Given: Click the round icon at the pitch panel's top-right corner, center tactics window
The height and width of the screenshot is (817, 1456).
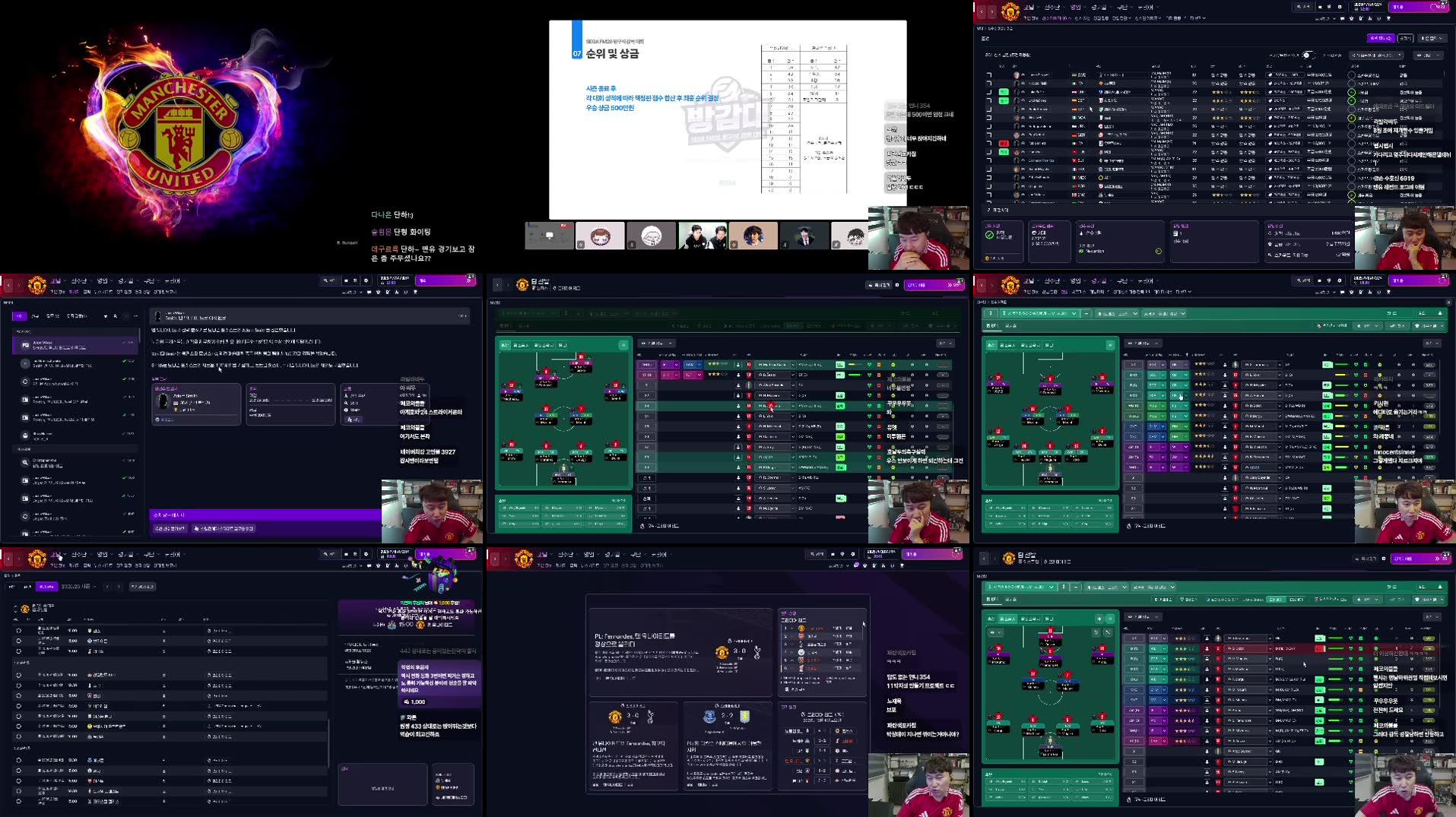Looking at the screenshot, I should [x=623, y=345].
